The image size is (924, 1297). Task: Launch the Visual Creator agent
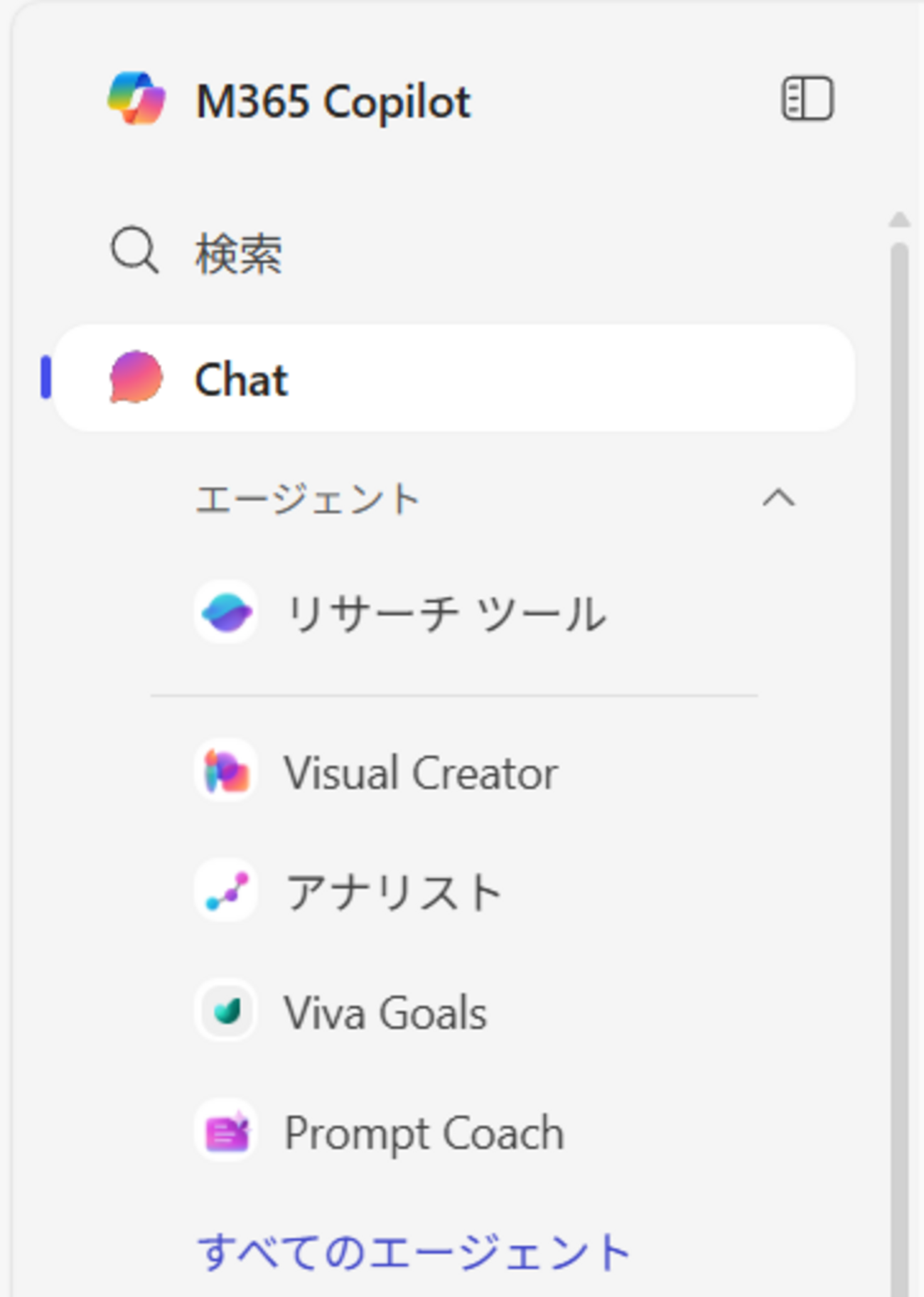(x=421, y=773)
